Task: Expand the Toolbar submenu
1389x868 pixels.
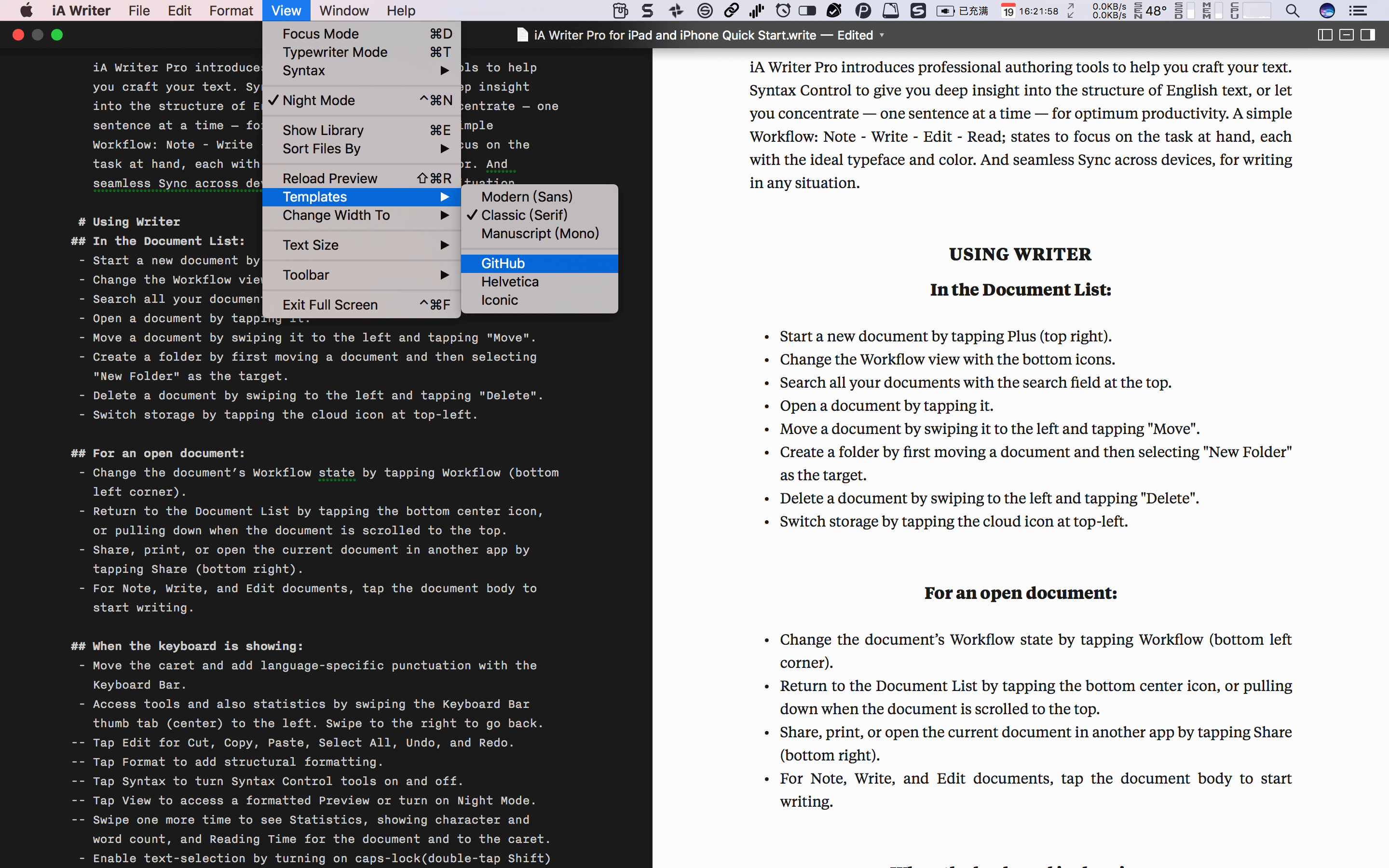Action: 362,275
